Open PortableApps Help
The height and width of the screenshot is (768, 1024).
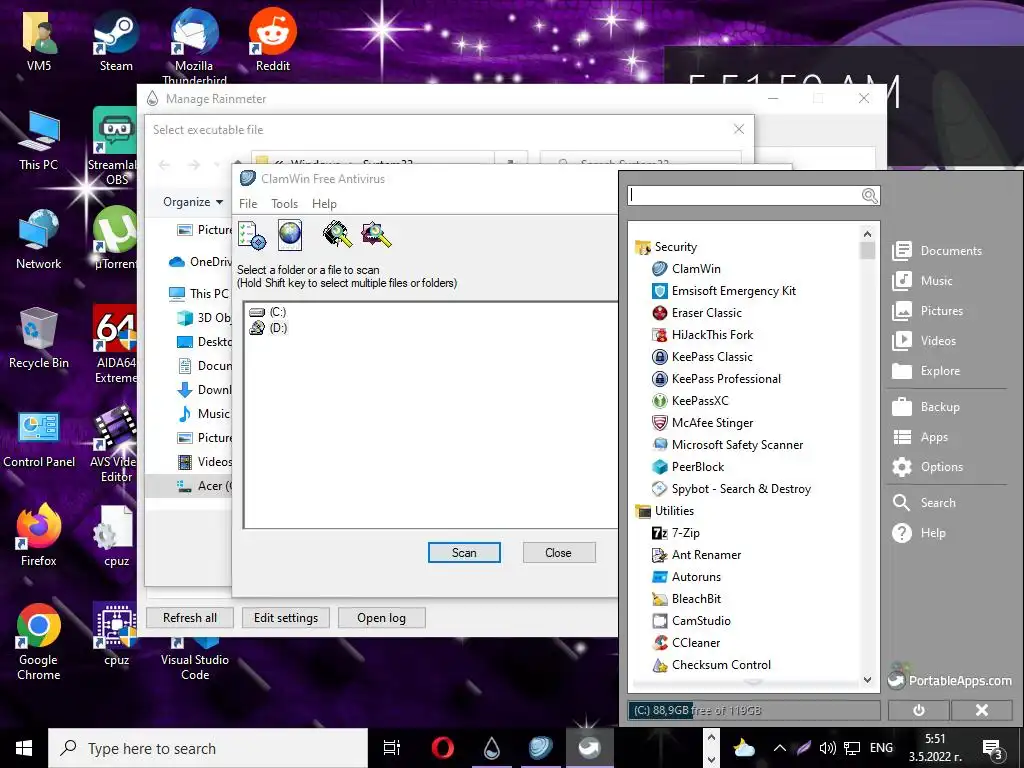pyautogui.click(x=919, y=533)
